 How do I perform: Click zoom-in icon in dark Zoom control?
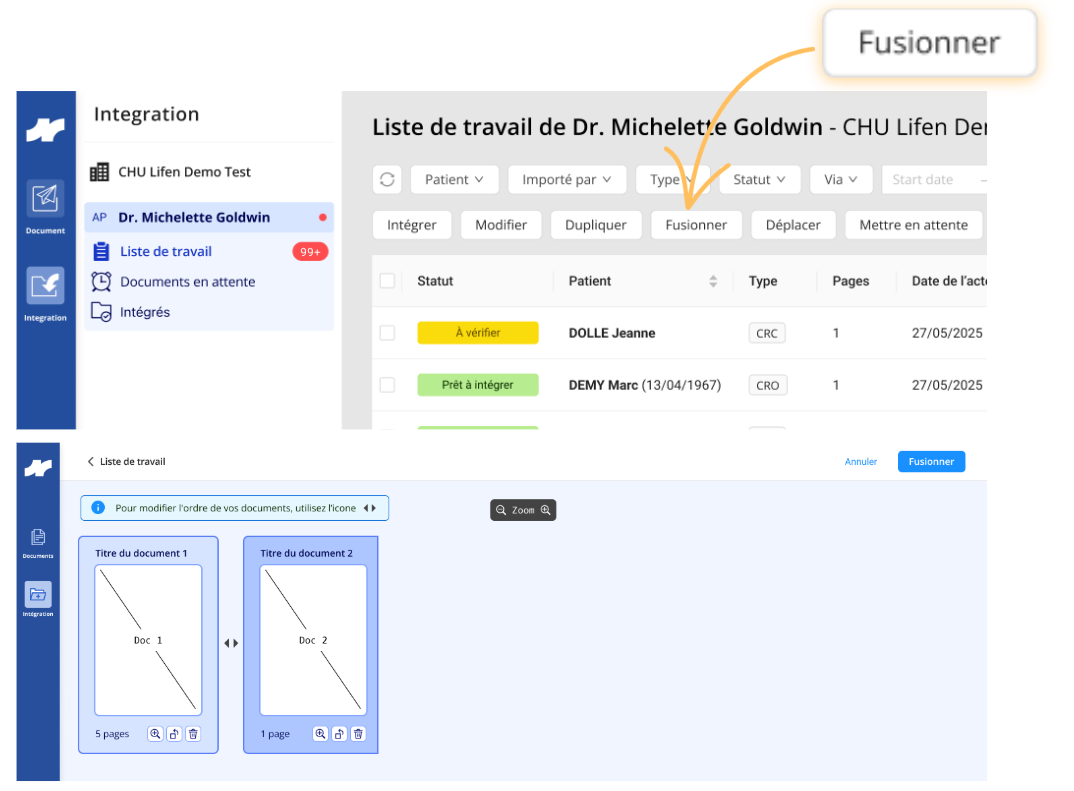point(546,510)
